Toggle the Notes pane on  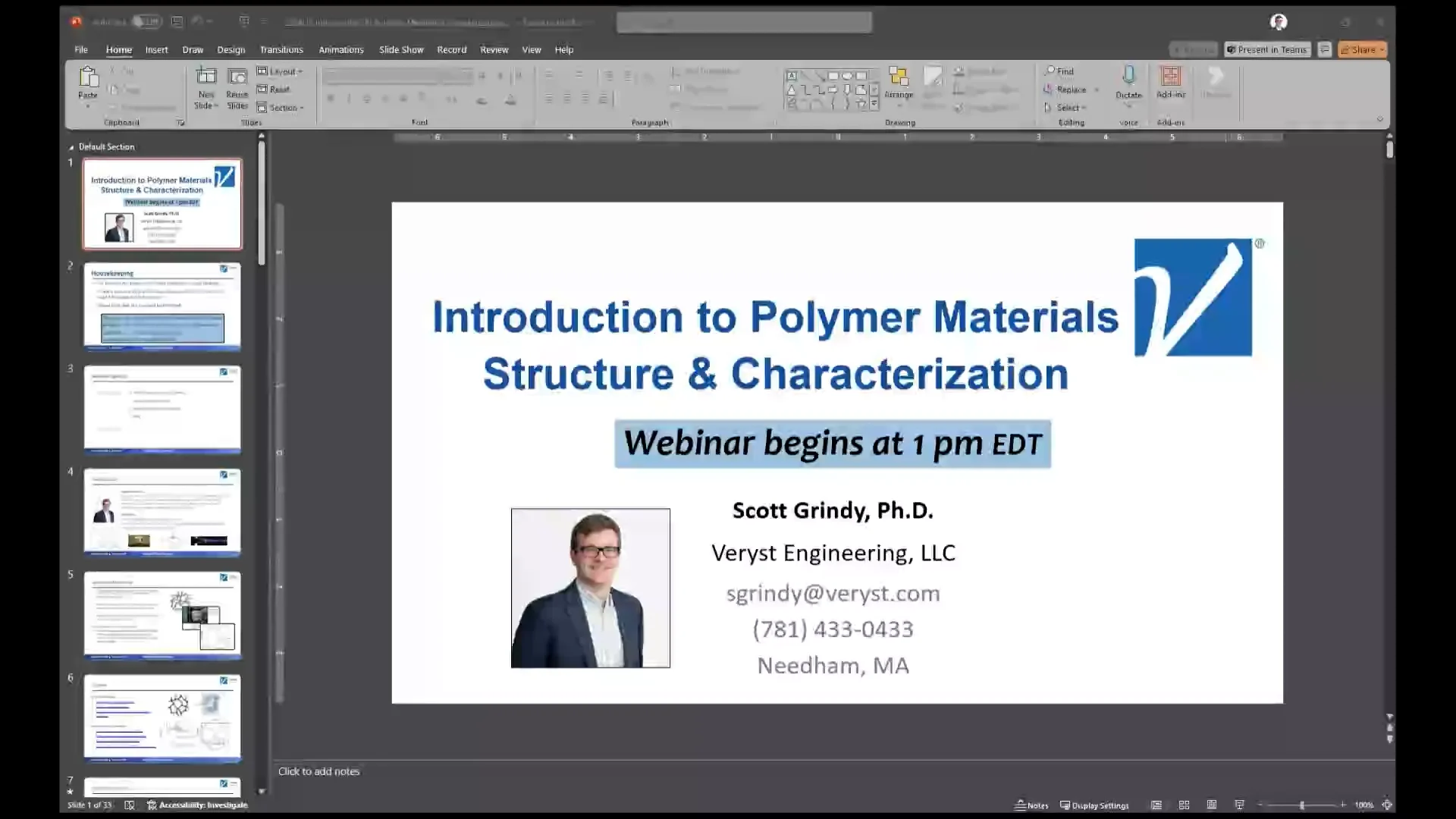1031,805
